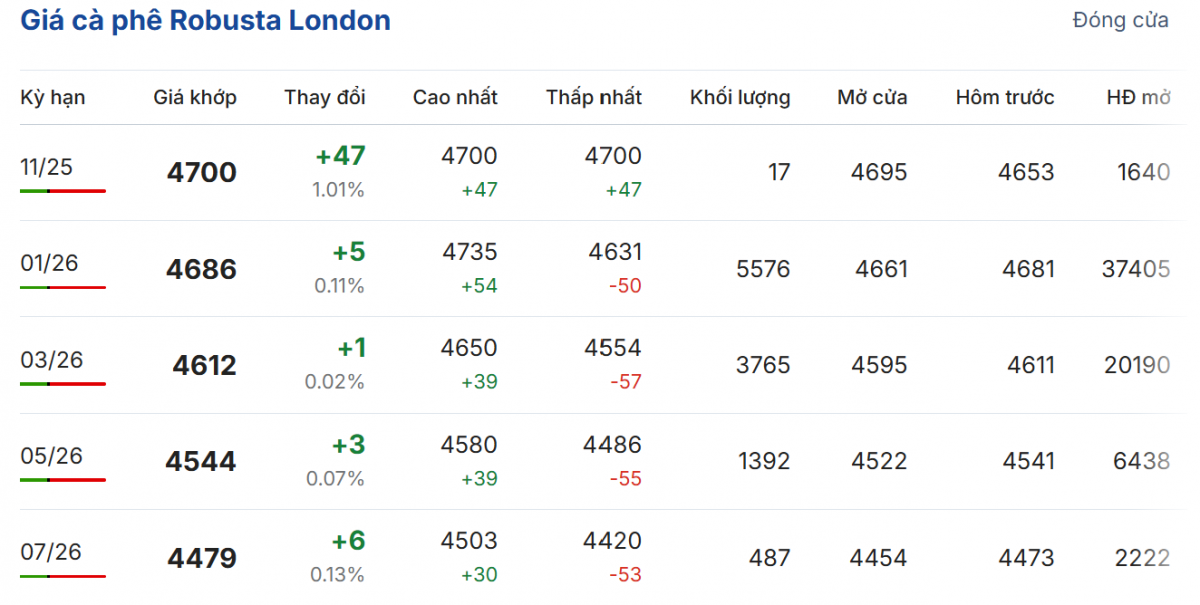This screenshot has height=605, width=1200.
Task: Click the 'Giá cà phê Robusta London' title
Action: click(205, 21)
